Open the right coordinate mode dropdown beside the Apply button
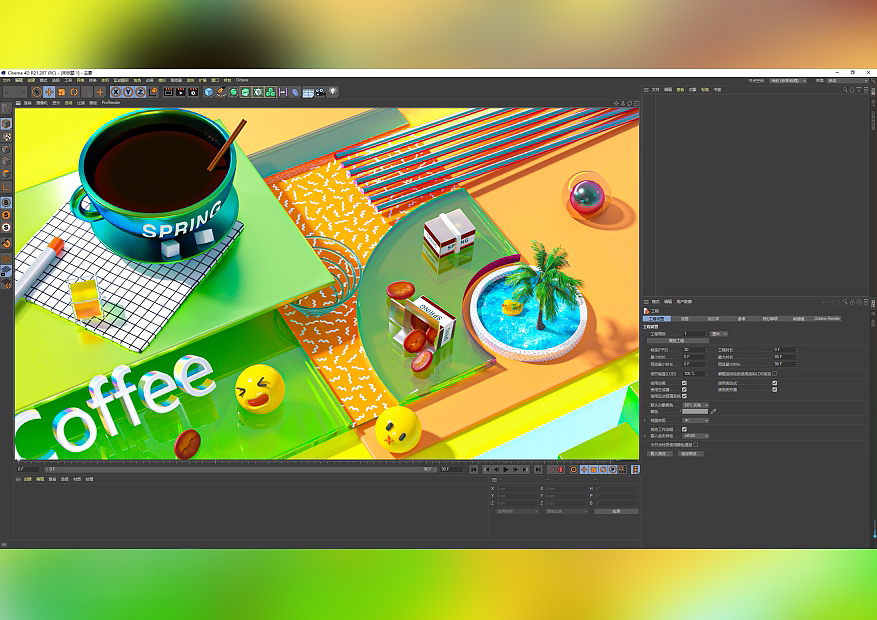Screen dimensions: 877x620 [x=565, y=511]
